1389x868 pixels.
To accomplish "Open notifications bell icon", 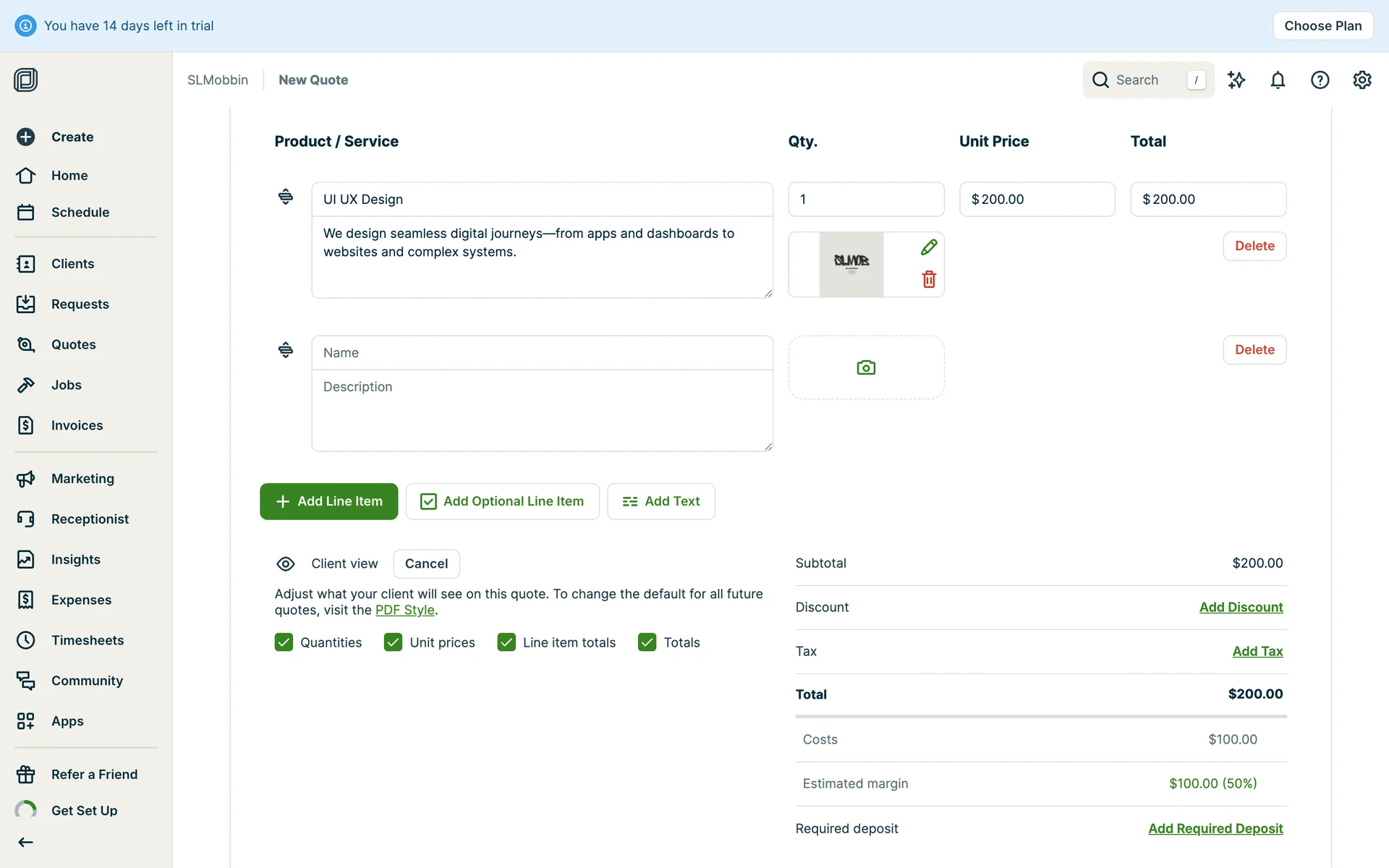I will coord(1278,80).
